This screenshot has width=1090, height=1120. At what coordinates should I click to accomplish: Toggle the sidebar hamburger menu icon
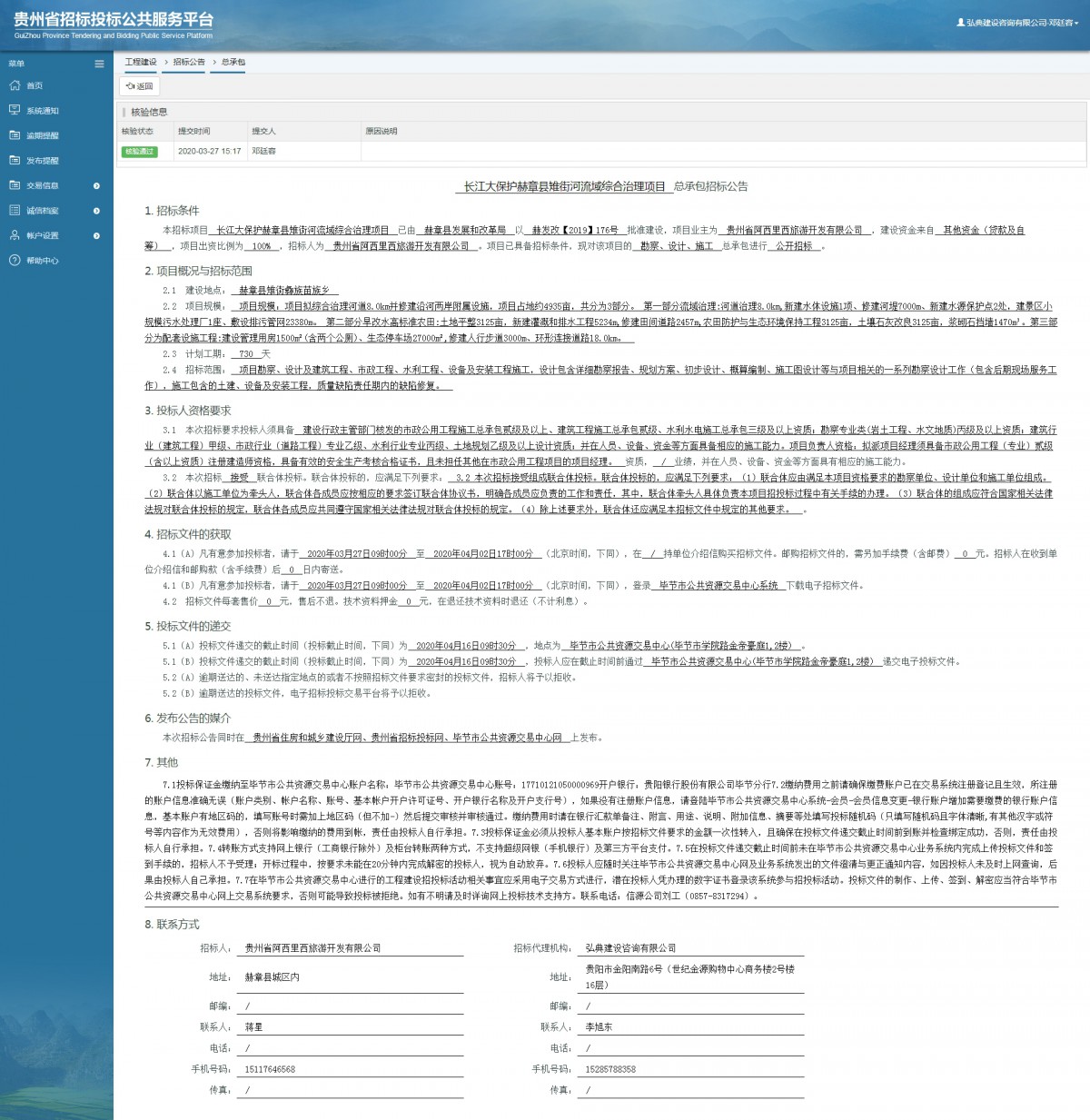[99, 64]
